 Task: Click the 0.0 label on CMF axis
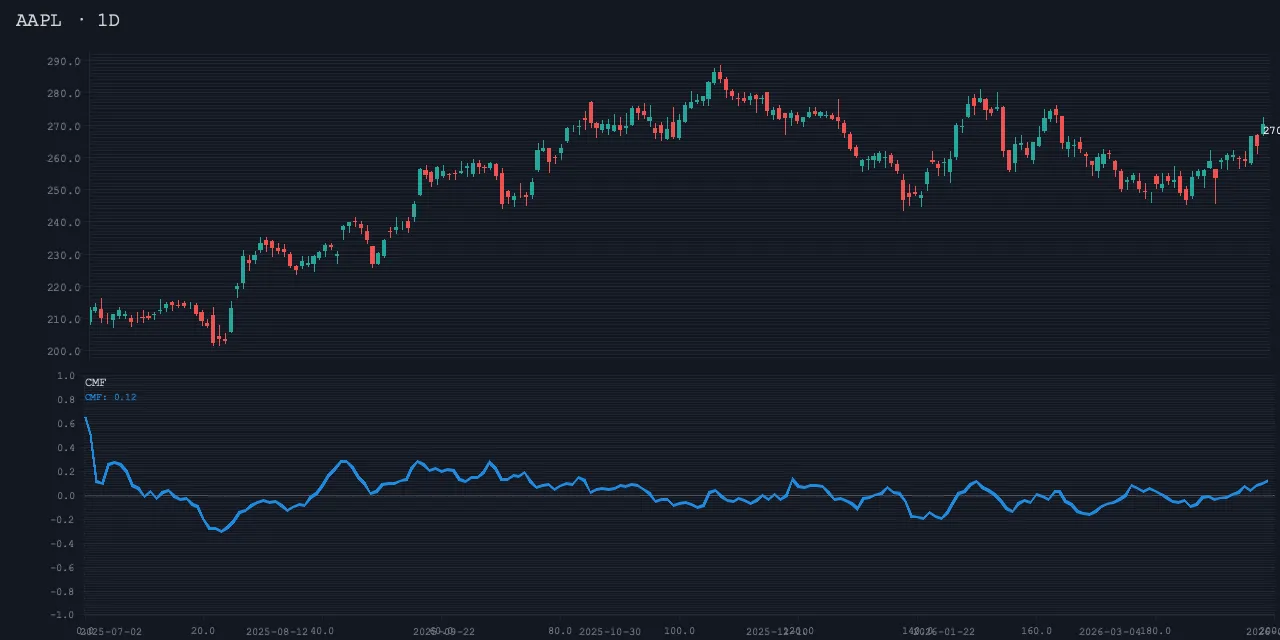[66, 496]
